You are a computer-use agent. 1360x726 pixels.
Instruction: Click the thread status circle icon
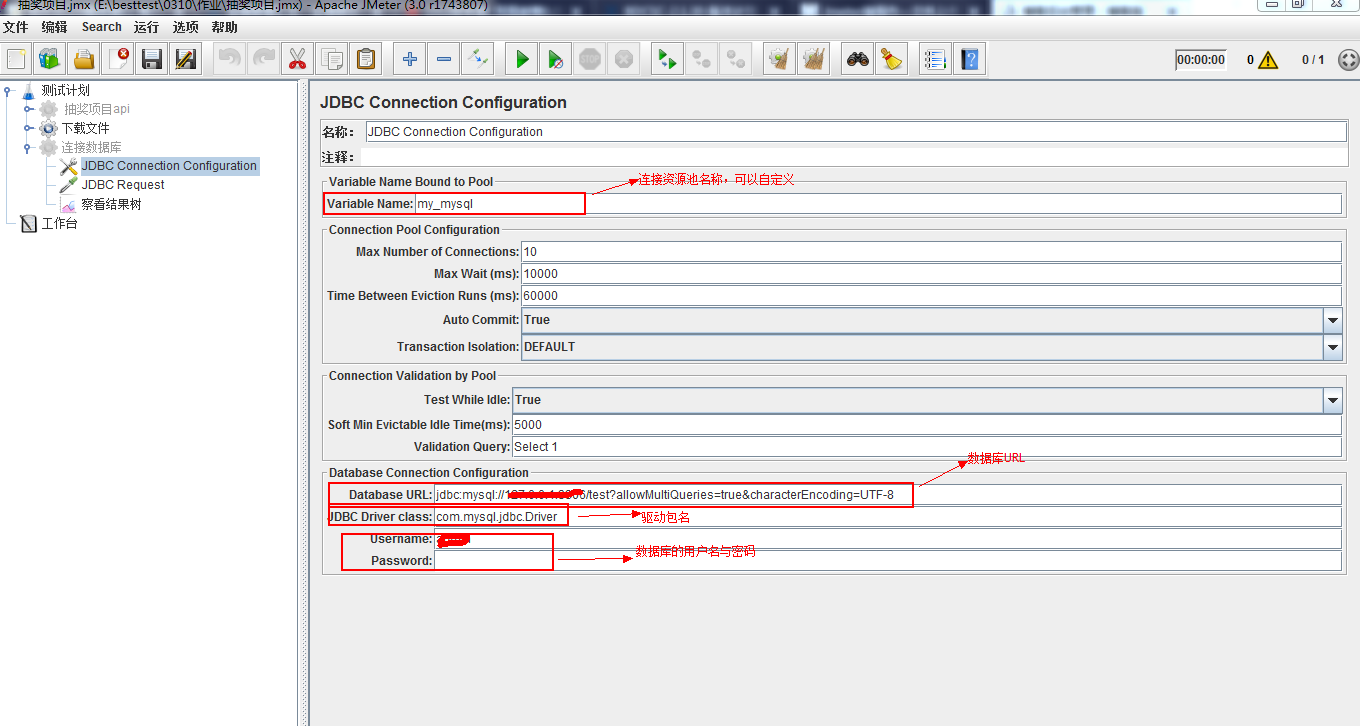coord(1348,60)
